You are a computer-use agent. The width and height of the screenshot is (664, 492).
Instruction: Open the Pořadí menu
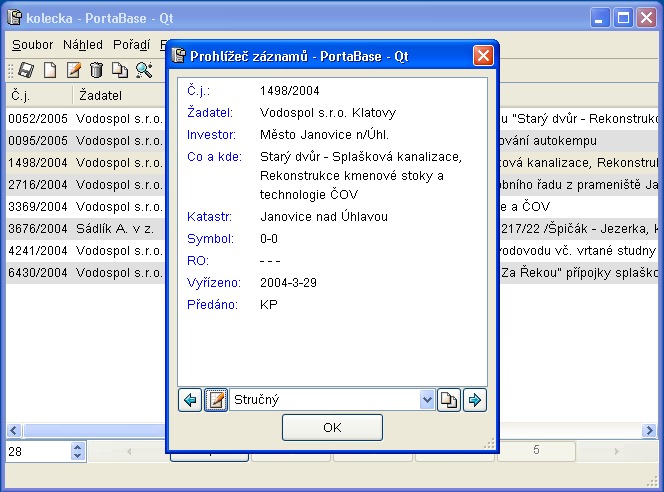(x=131, y=44)
